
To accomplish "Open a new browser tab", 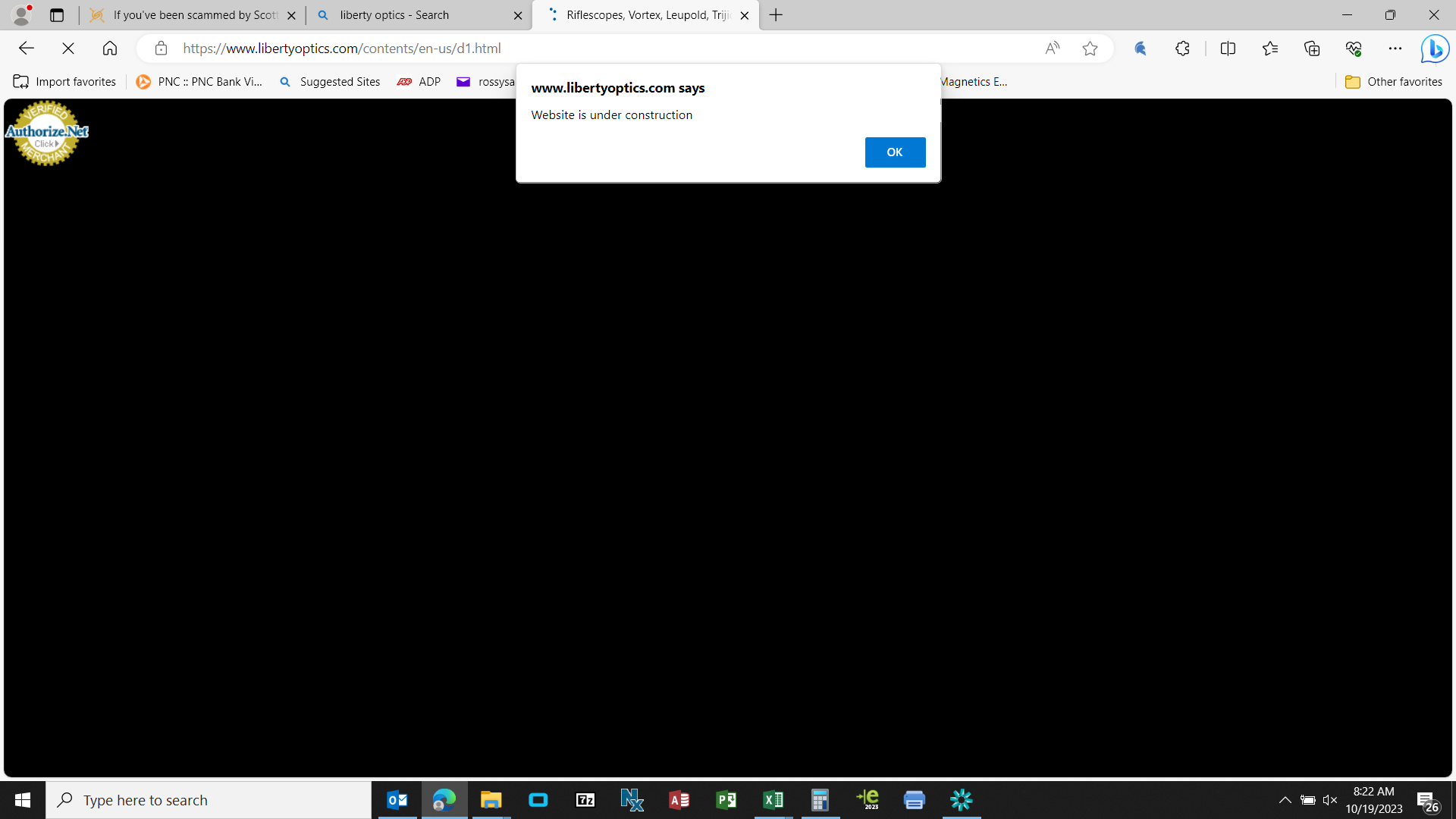I will point(776,15).
